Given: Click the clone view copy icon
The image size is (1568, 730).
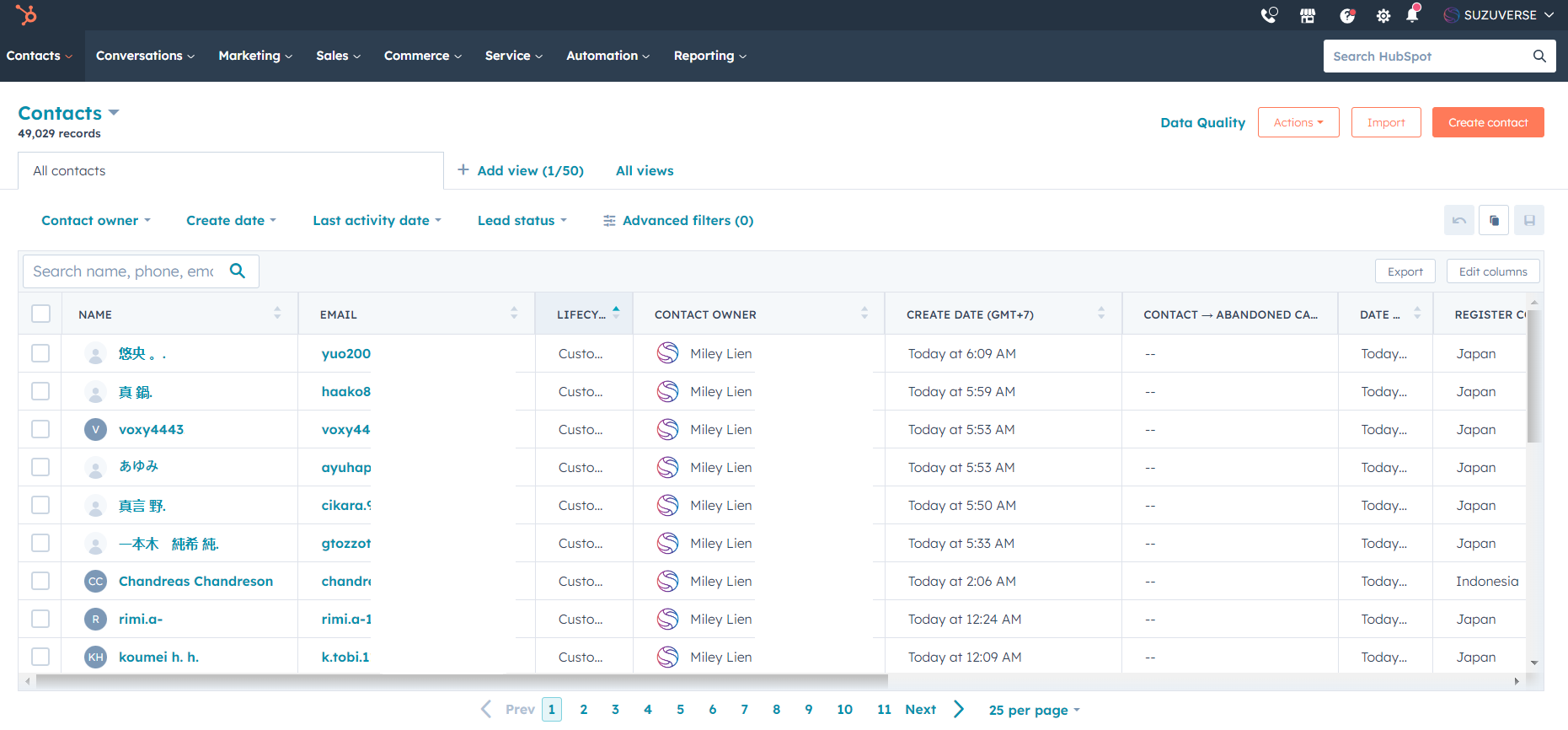Looking at the screenshot, I should [x=1494, y=220].
